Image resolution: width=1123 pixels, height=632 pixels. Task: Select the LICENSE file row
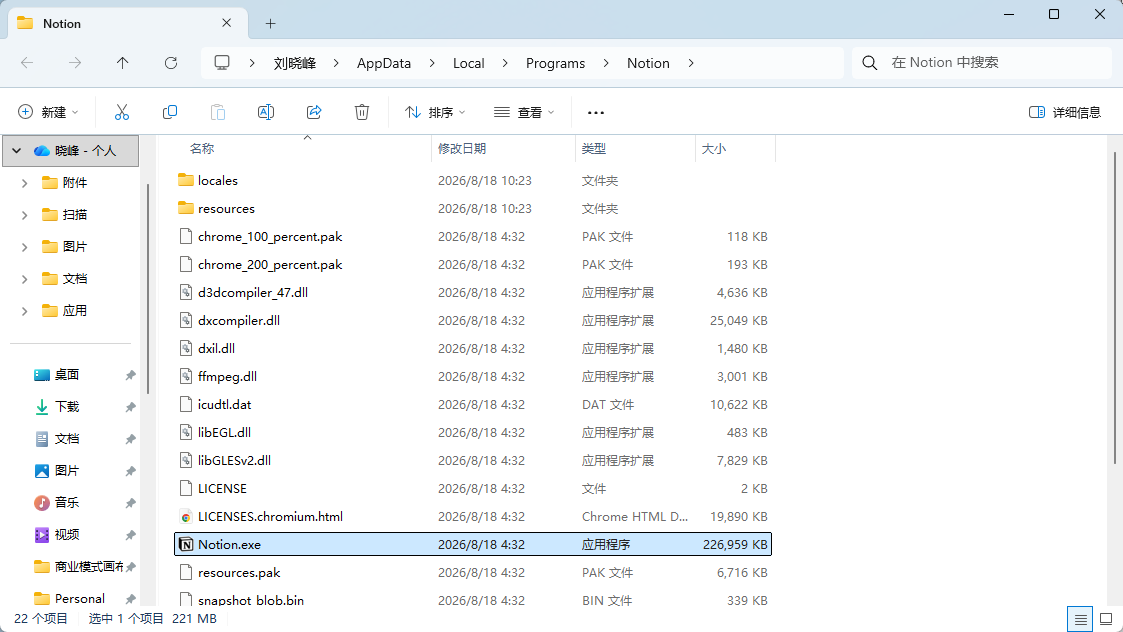473,488
